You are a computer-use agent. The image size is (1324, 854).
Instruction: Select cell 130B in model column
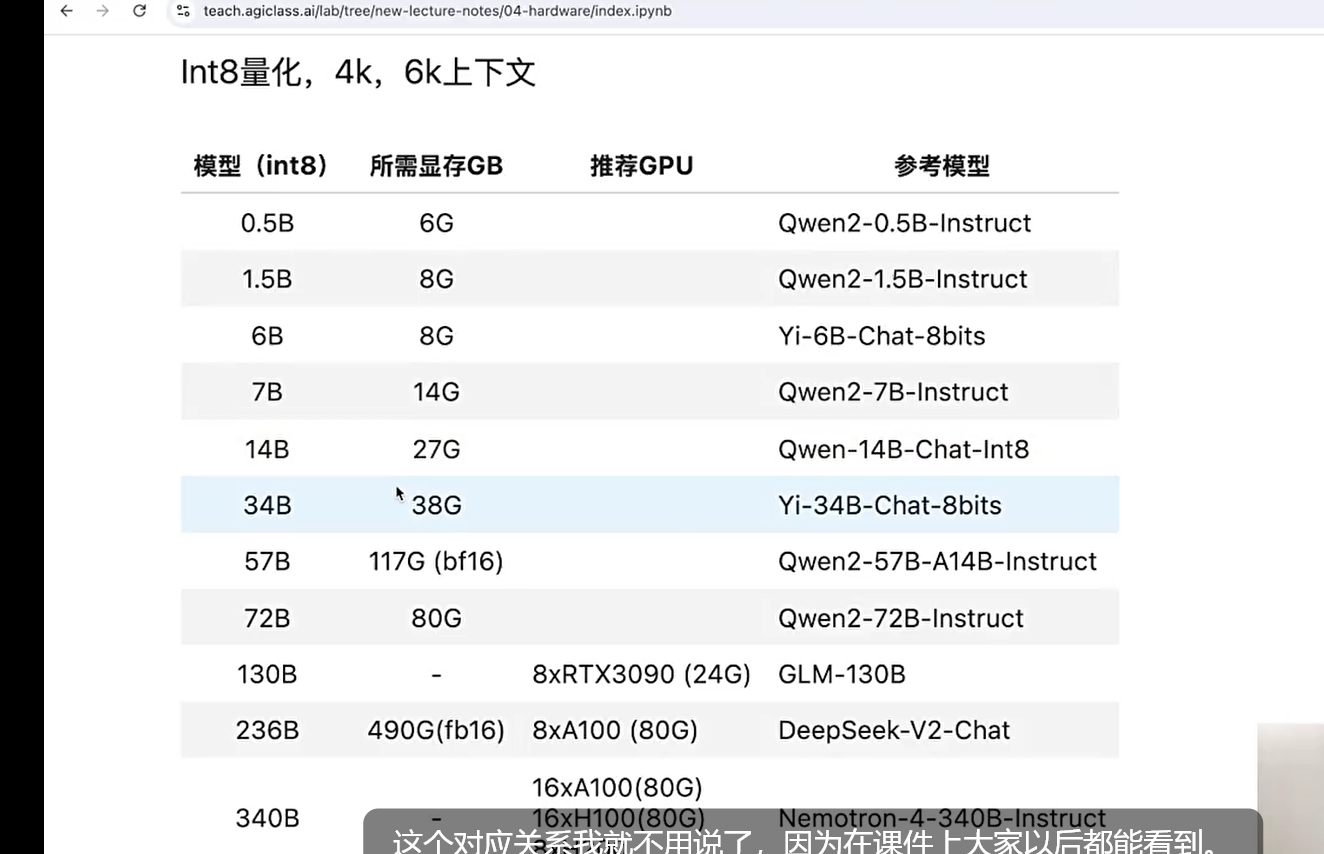point(267,675)
